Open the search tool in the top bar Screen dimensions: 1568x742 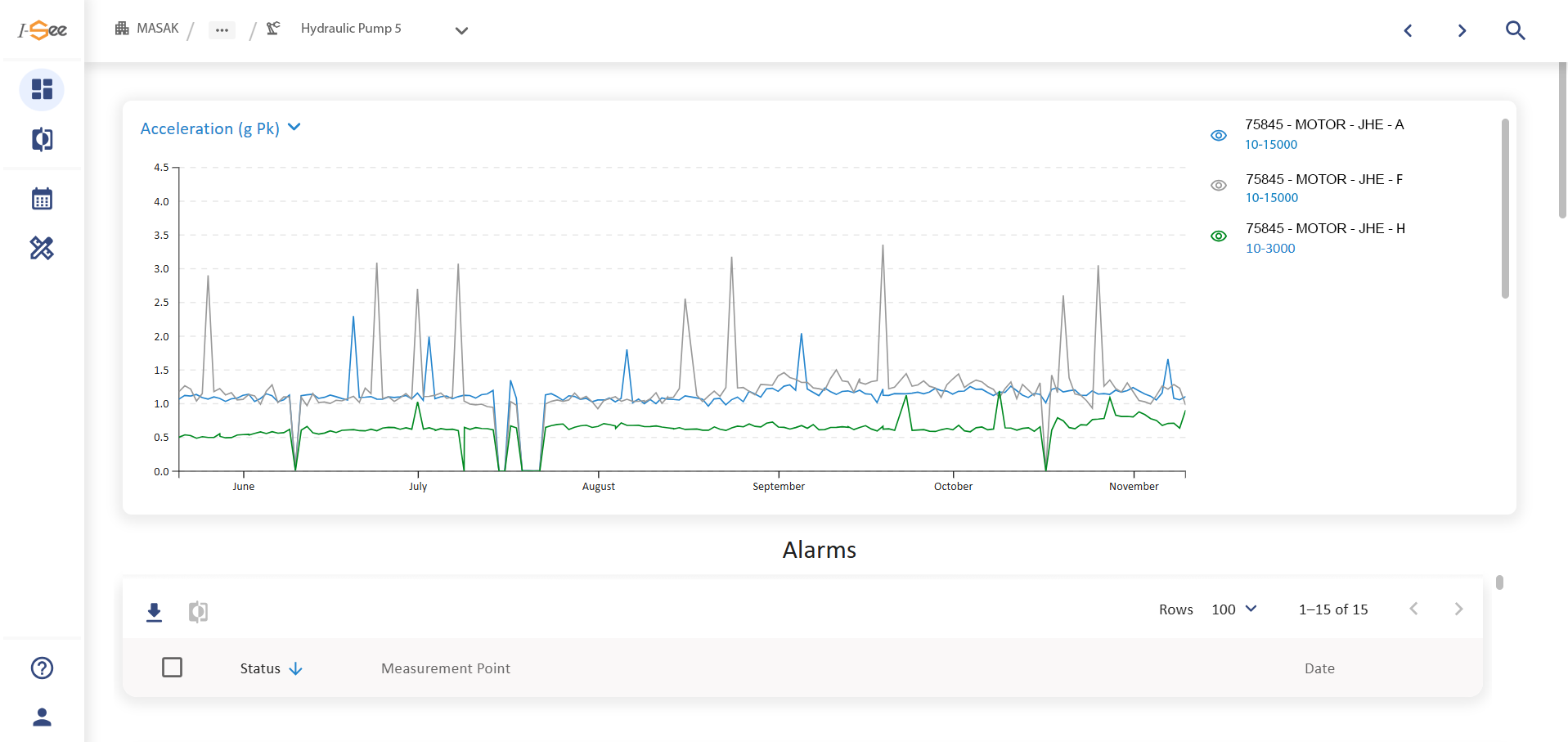pos(1515,30)
